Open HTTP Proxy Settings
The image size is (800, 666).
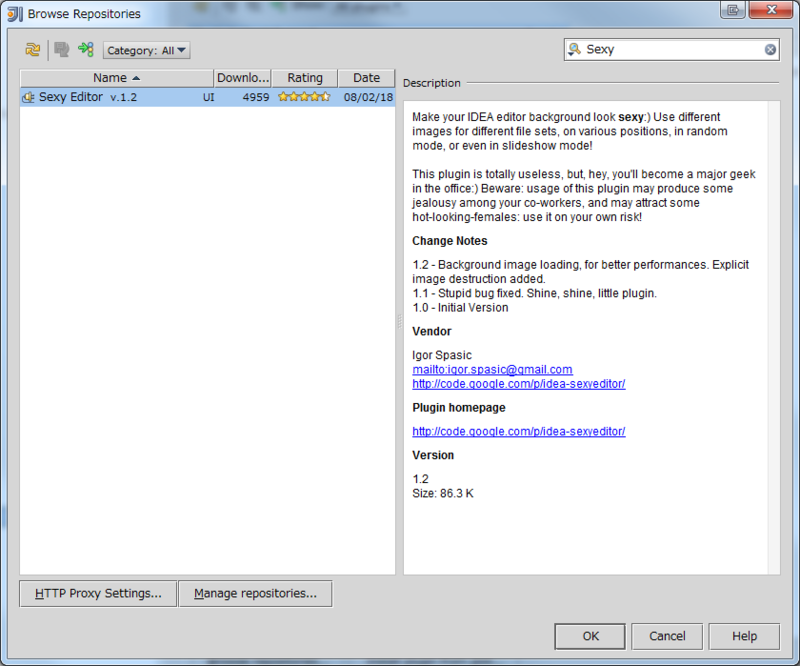tap(98, 594)
